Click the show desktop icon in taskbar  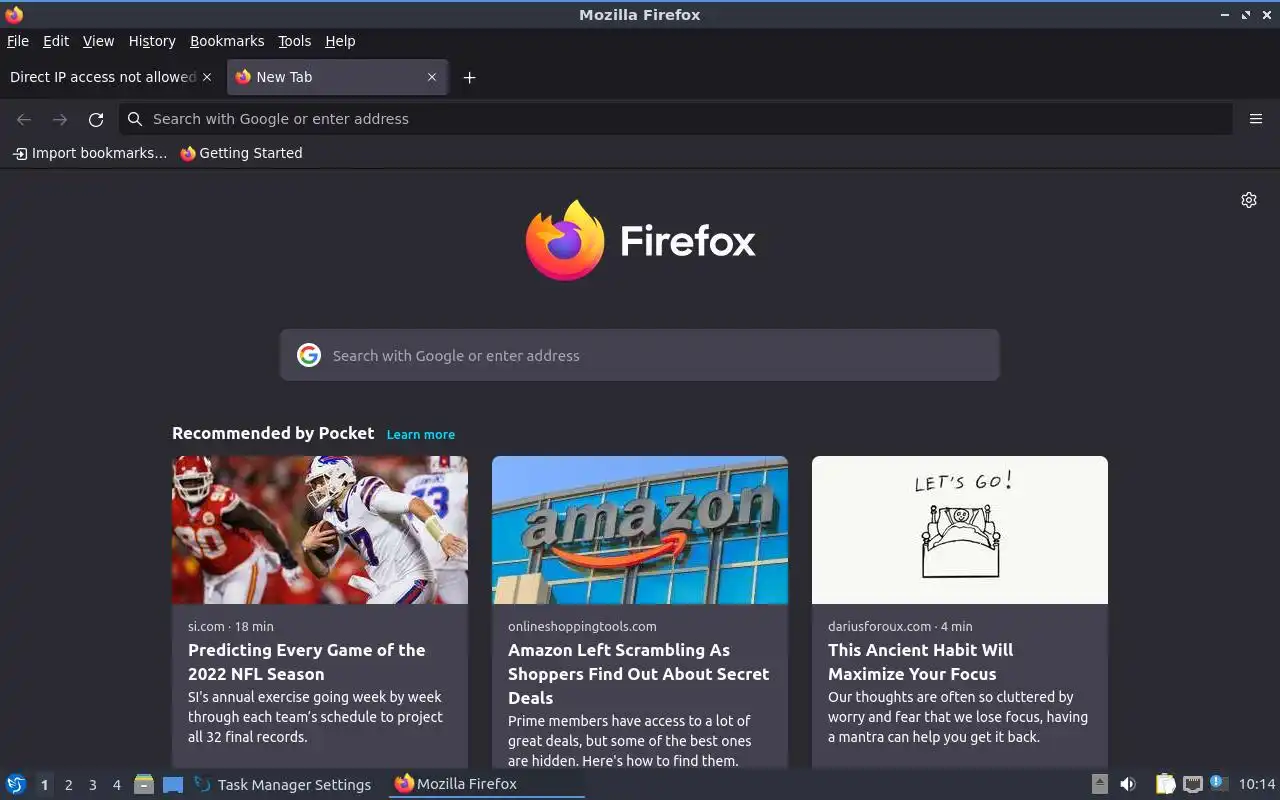[x=173, y=784]
